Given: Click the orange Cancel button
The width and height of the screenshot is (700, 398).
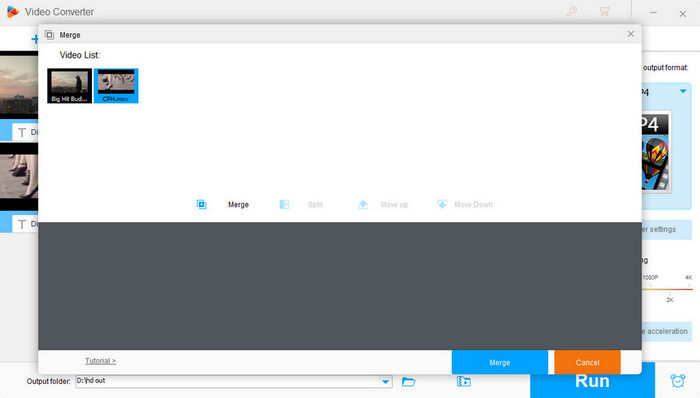Looking at the screenshot, I should pos(587,362).
